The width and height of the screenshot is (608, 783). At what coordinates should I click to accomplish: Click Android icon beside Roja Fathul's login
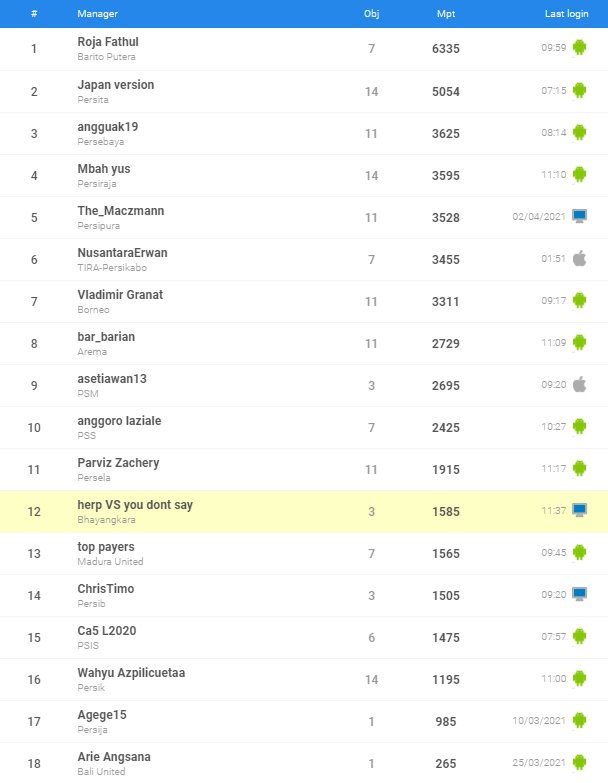point(579,47)
